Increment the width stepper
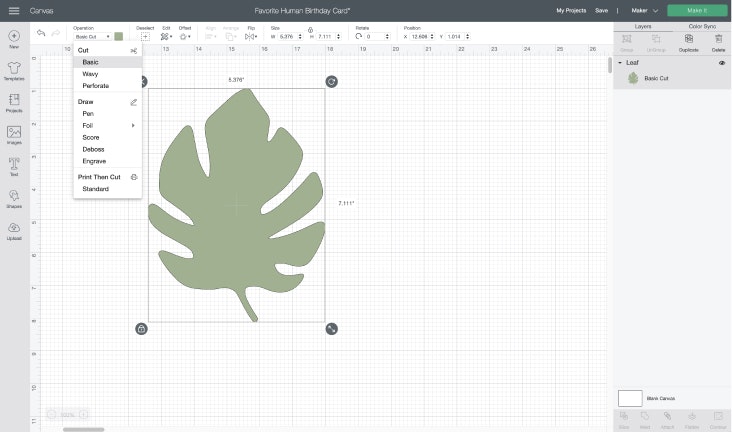732x432 pixels. (300, 35)
